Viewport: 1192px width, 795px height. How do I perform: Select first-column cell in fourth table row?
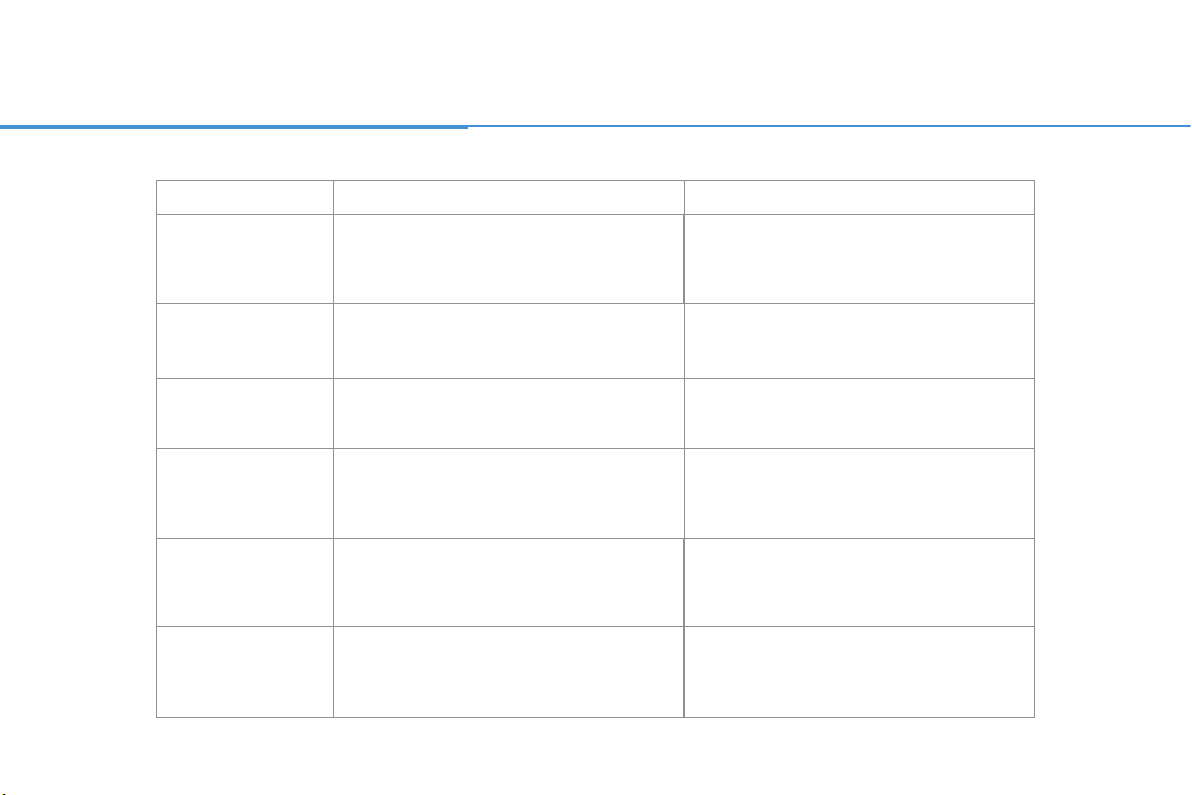(x=245, y=413)
